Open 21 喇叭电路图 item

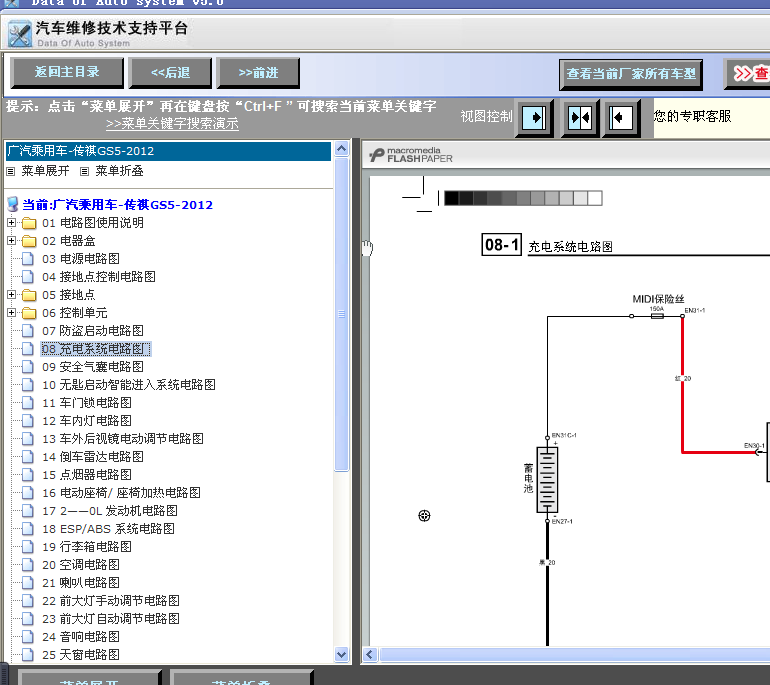point(81,583)
